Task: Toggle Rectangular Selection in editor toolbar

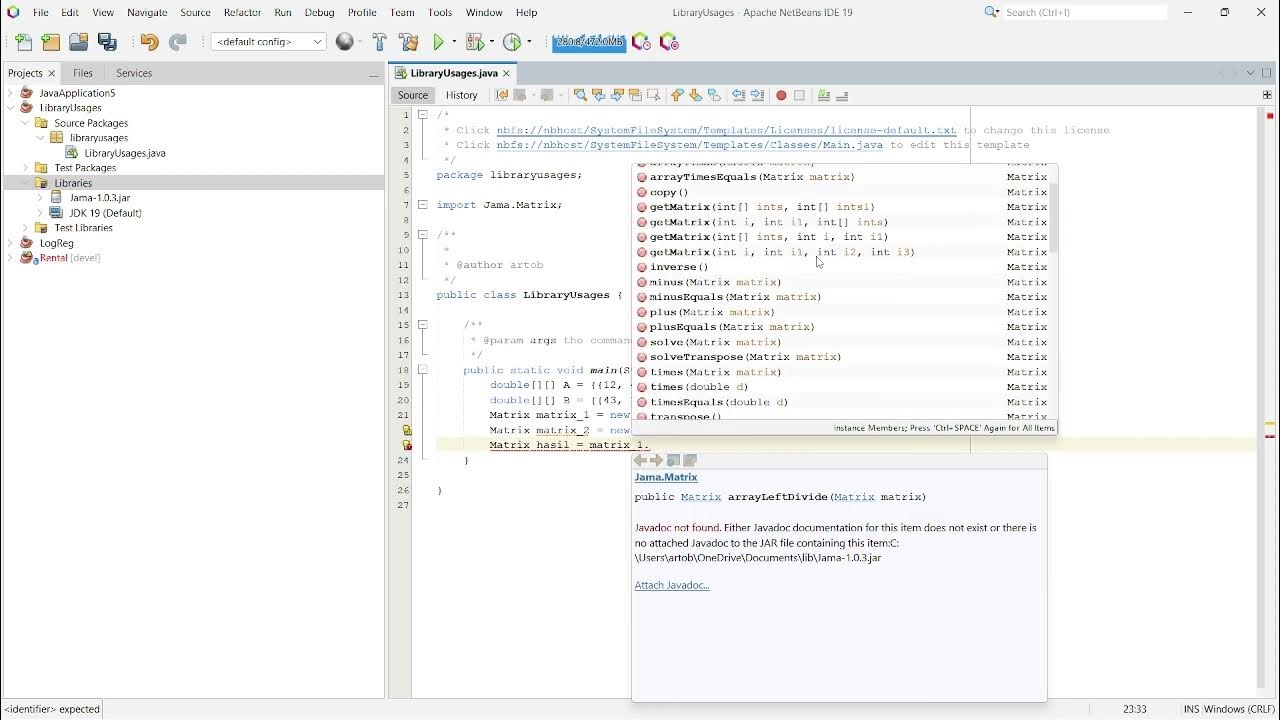Action: pos(654,95)
